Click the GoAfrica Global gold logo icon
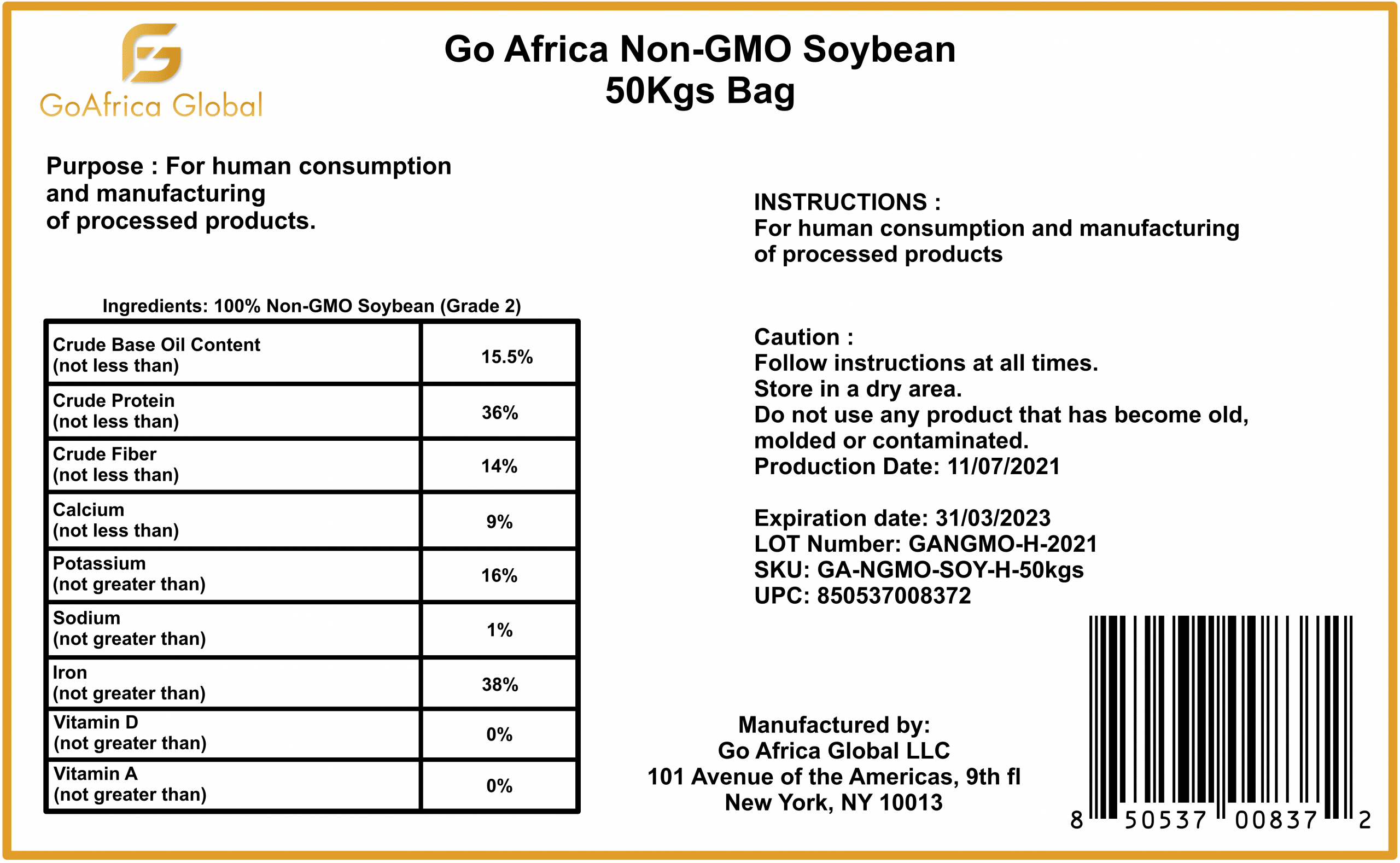Image resolution: width=1400 pixels, height=863 pixels. coord(151,53)
